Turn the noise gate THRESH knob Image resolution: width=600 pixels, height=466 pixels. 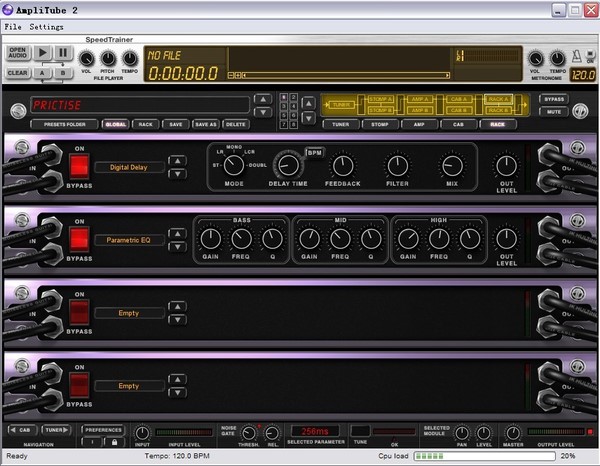point(248,434)
